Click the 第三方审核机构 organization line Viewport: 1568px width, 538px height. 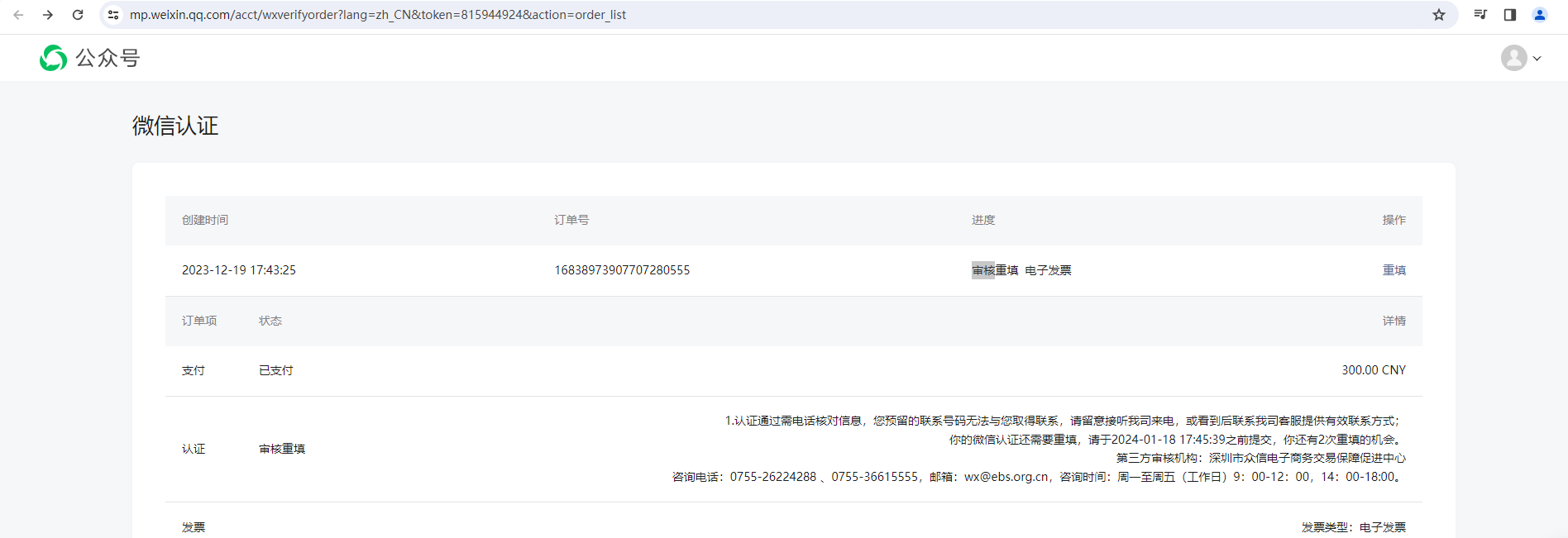(1261, 458)
